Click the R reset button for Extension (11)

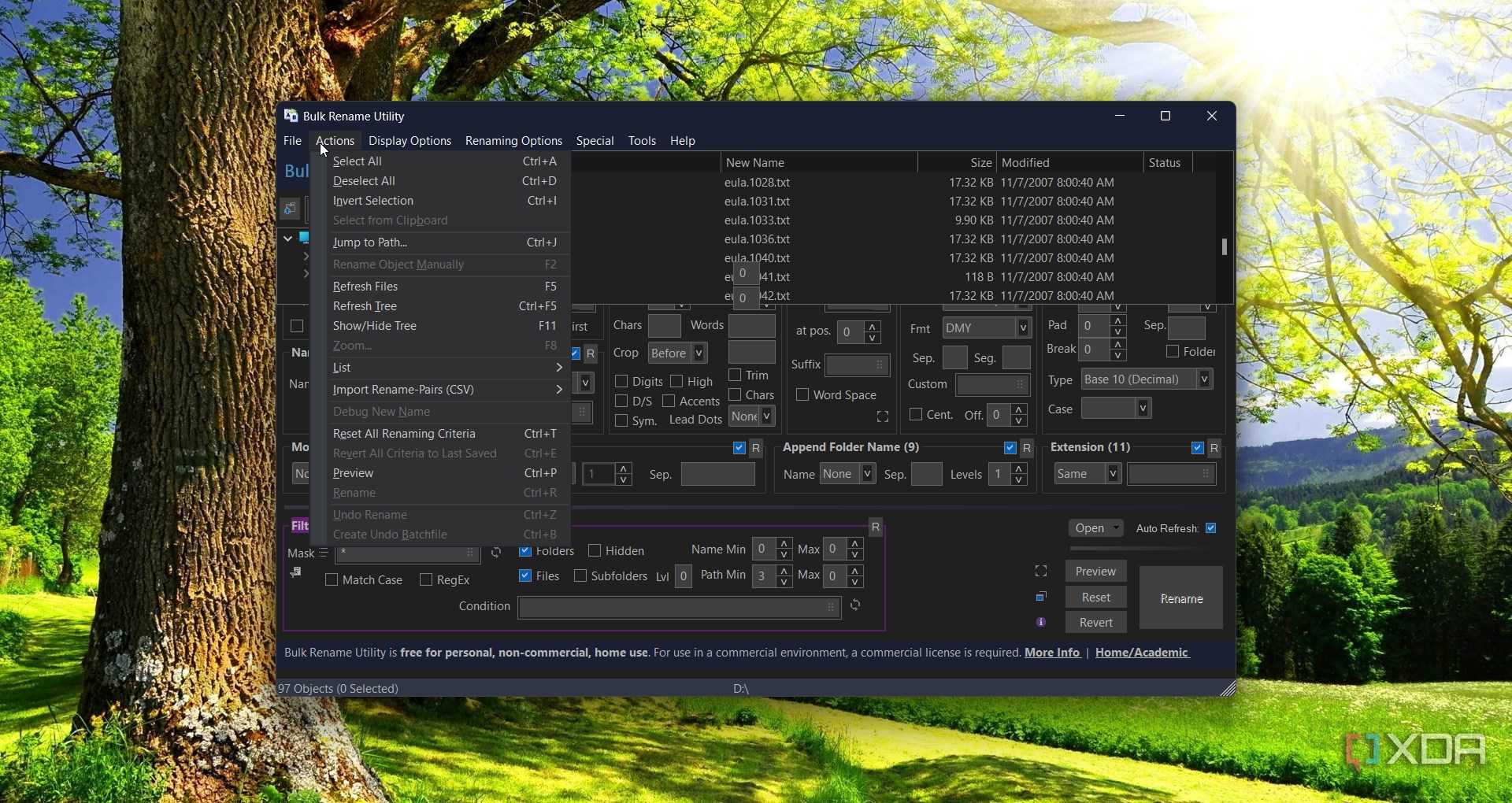click(x=1214, y=448)
